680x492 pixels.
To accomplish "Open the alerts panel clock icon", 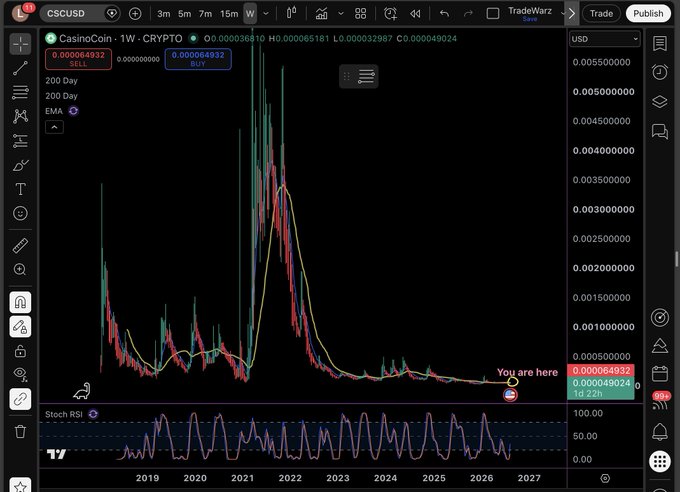I will click(x=660, y=72).
